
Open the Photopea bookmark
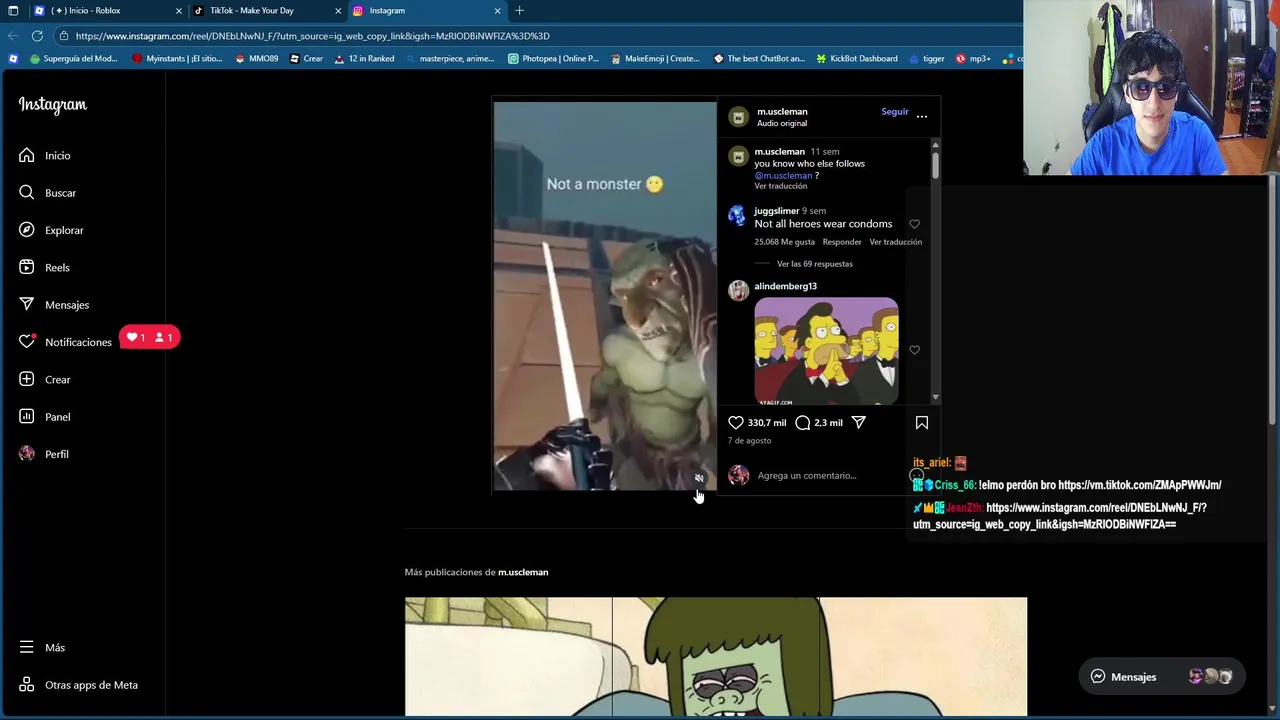pyautogui.click(x=553, y=59)
